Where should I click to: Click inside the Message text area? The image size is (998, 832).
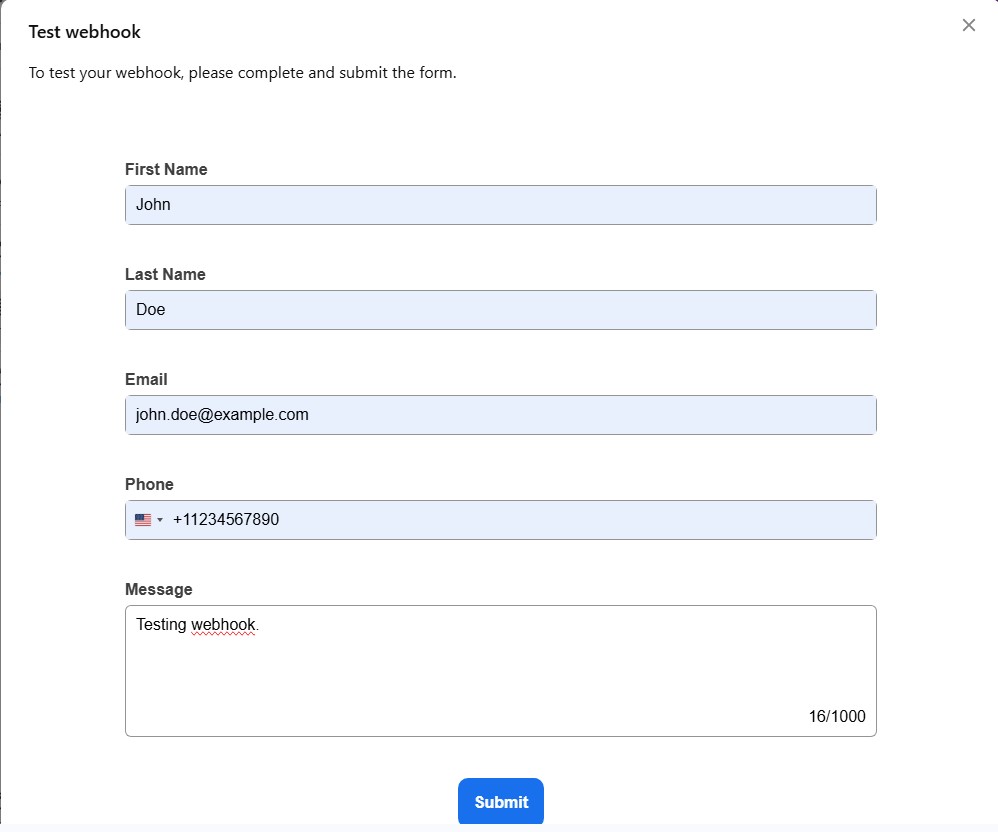[501, 671]
